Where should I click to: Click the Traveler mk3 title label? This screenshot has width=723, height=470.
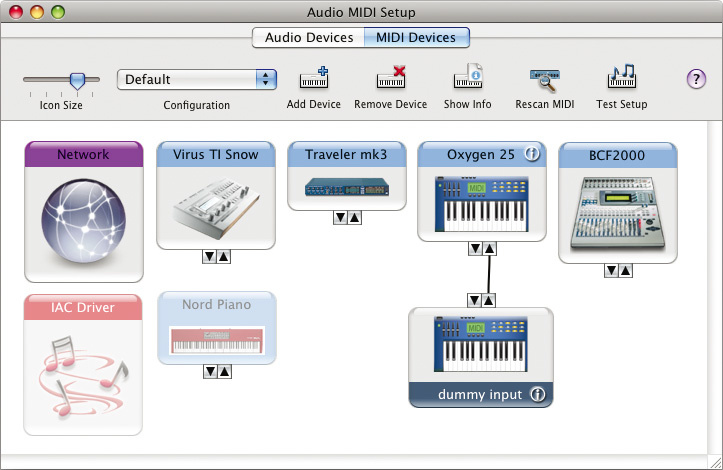346,155
